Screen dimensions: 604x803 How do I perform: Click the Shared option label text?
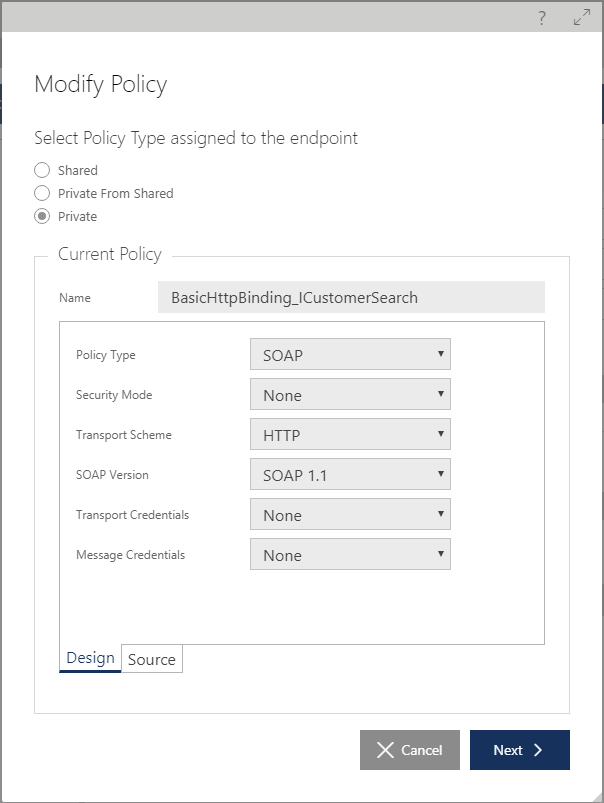tap(78, 171)
